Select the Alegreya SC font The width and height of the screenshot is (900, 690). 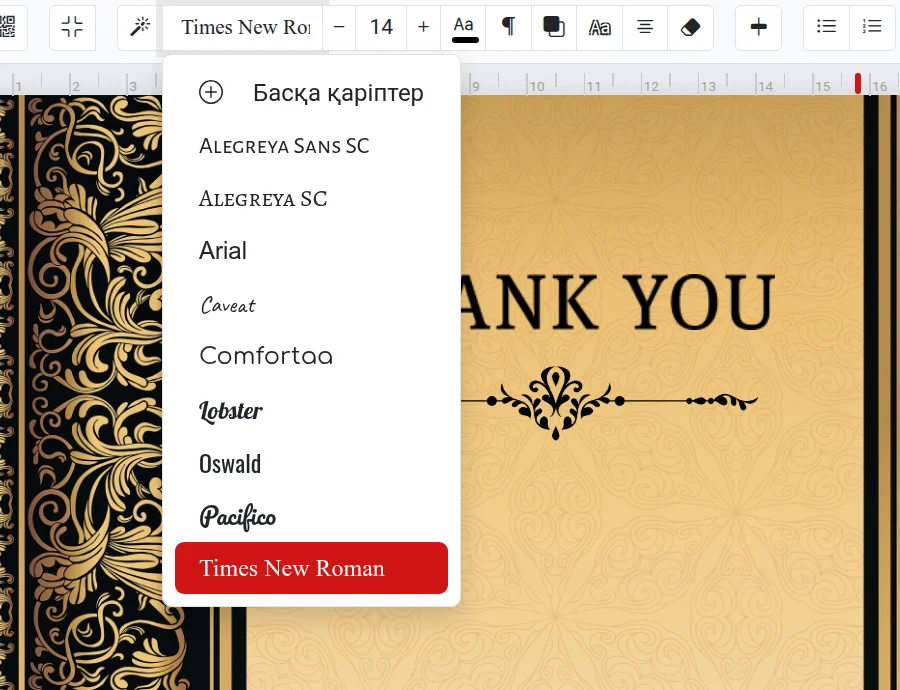click(x=312, y=199)
